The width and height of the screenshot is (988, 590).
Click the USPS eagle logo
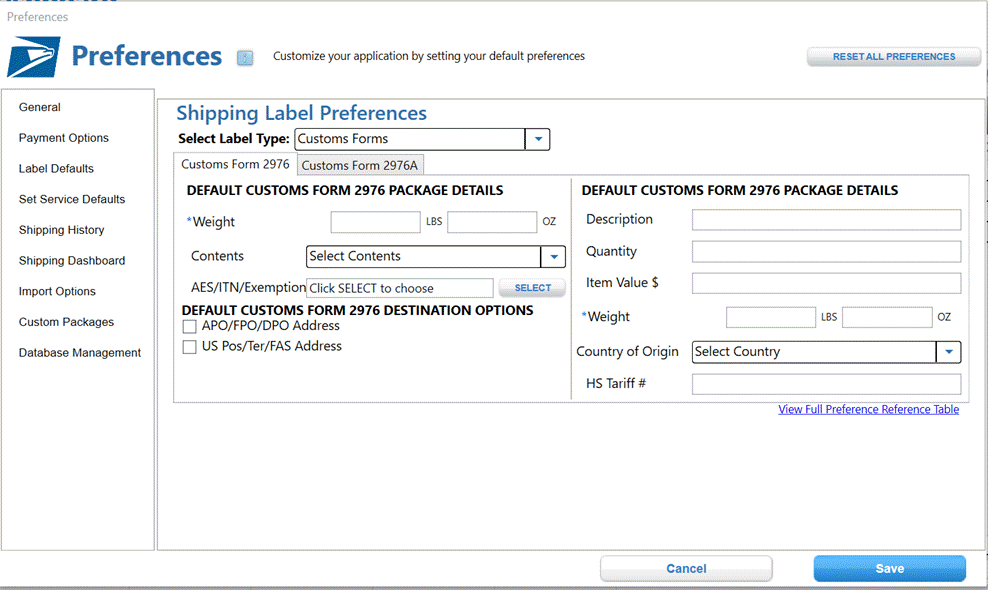click(33, 57)
